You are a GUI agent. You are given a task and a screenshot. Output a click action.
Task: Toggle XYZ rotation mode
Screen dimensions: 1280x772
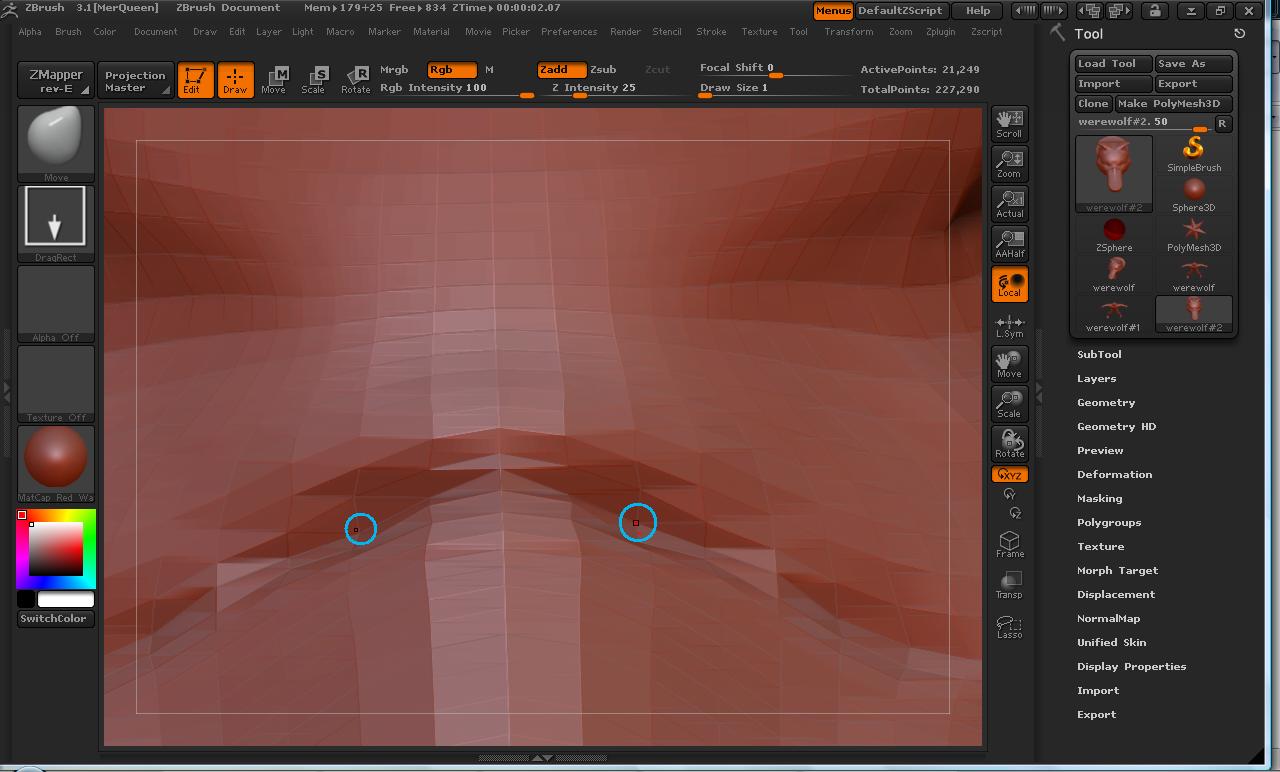pyautogui.click(x=1009, y=474)
